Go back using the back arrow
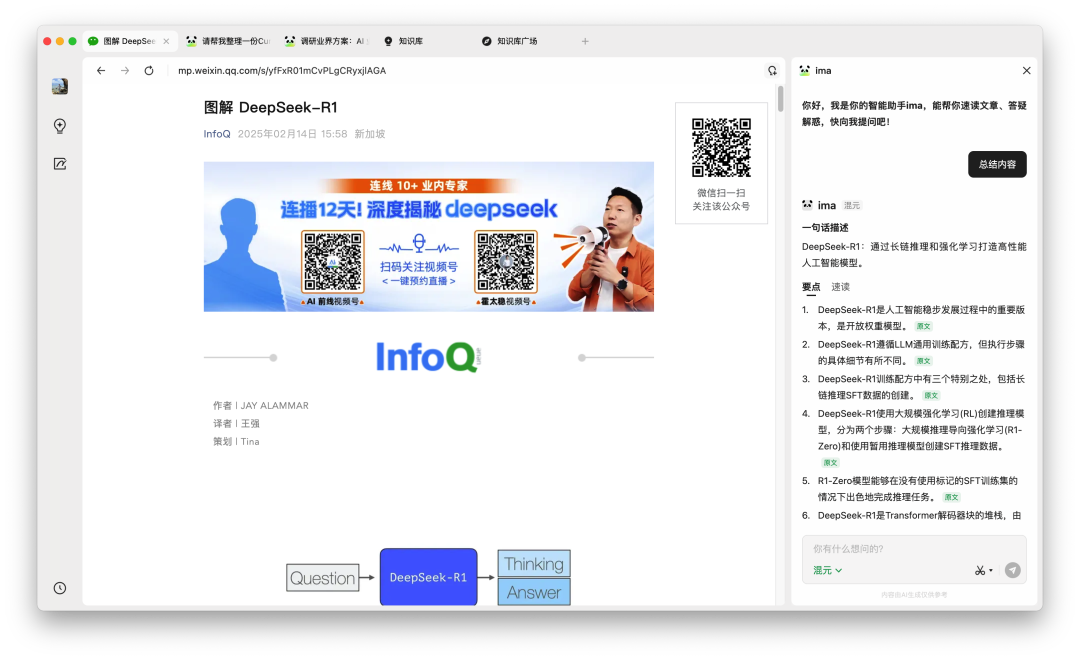 101,70
